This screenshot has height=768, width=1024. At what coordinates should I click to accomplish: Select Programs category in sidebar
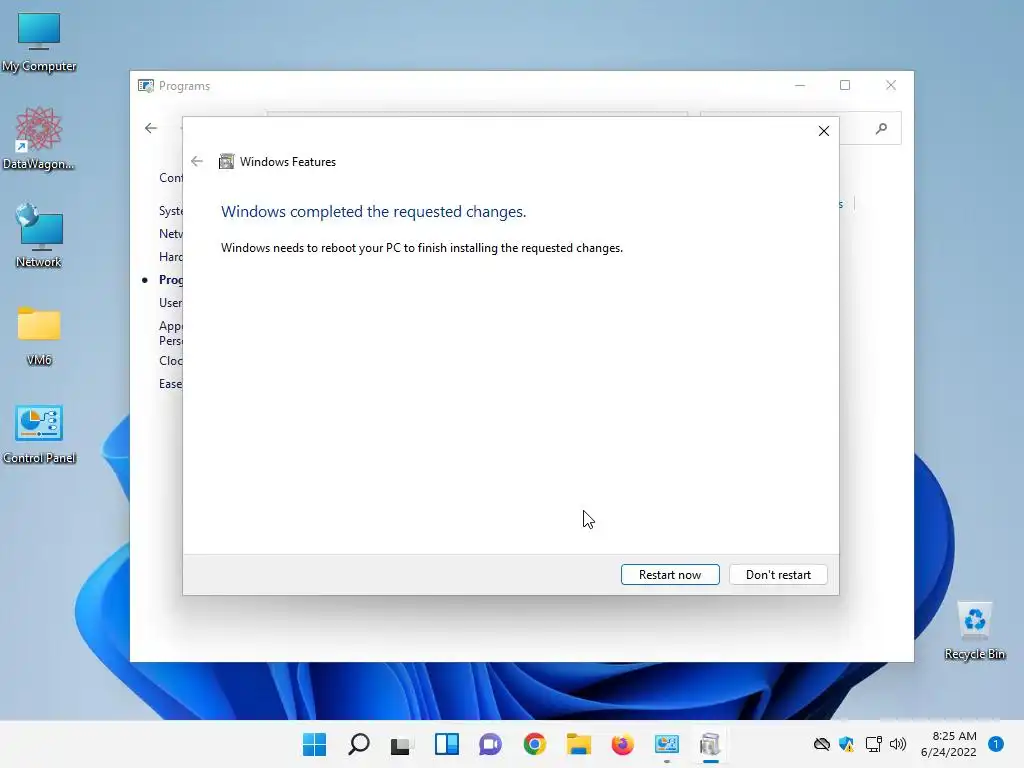pos(170,280)
